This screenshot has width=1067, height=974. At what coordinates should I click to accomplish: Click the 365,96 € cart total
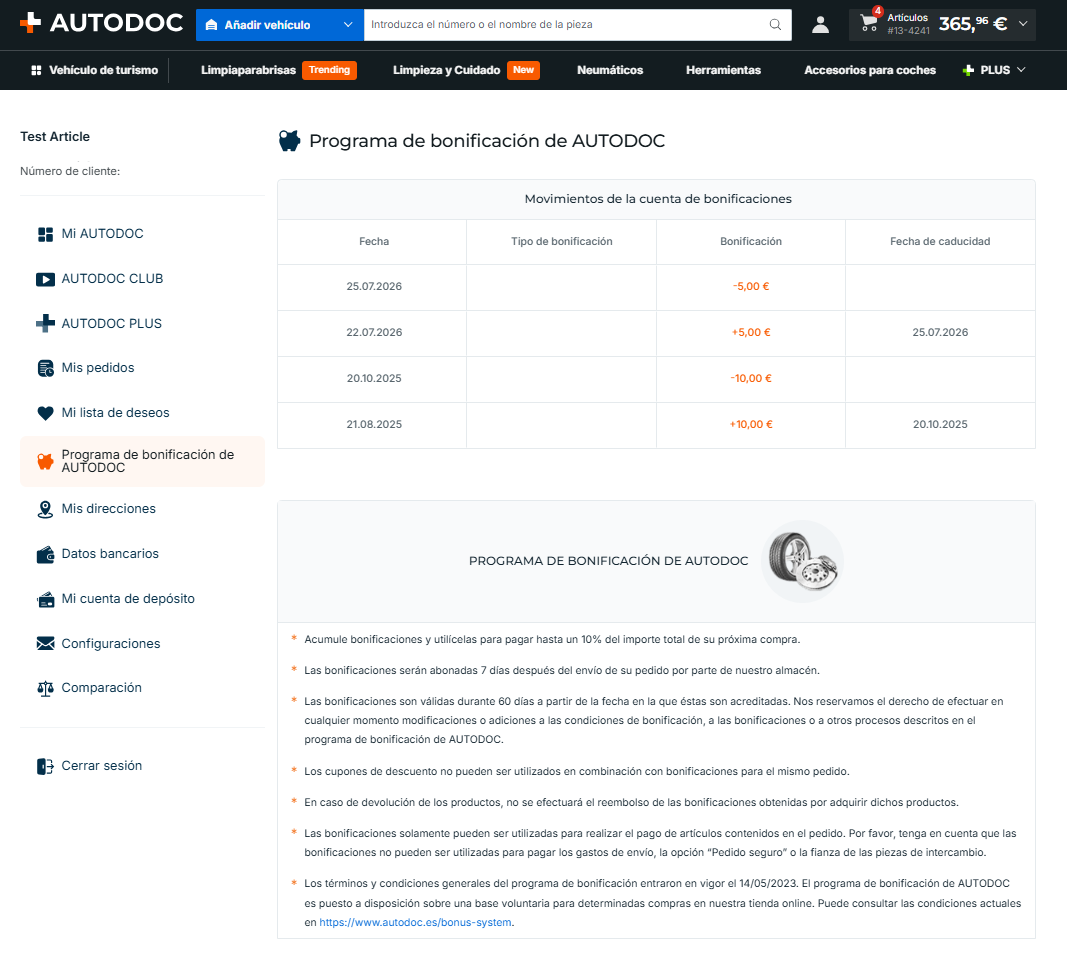point(972,24)
